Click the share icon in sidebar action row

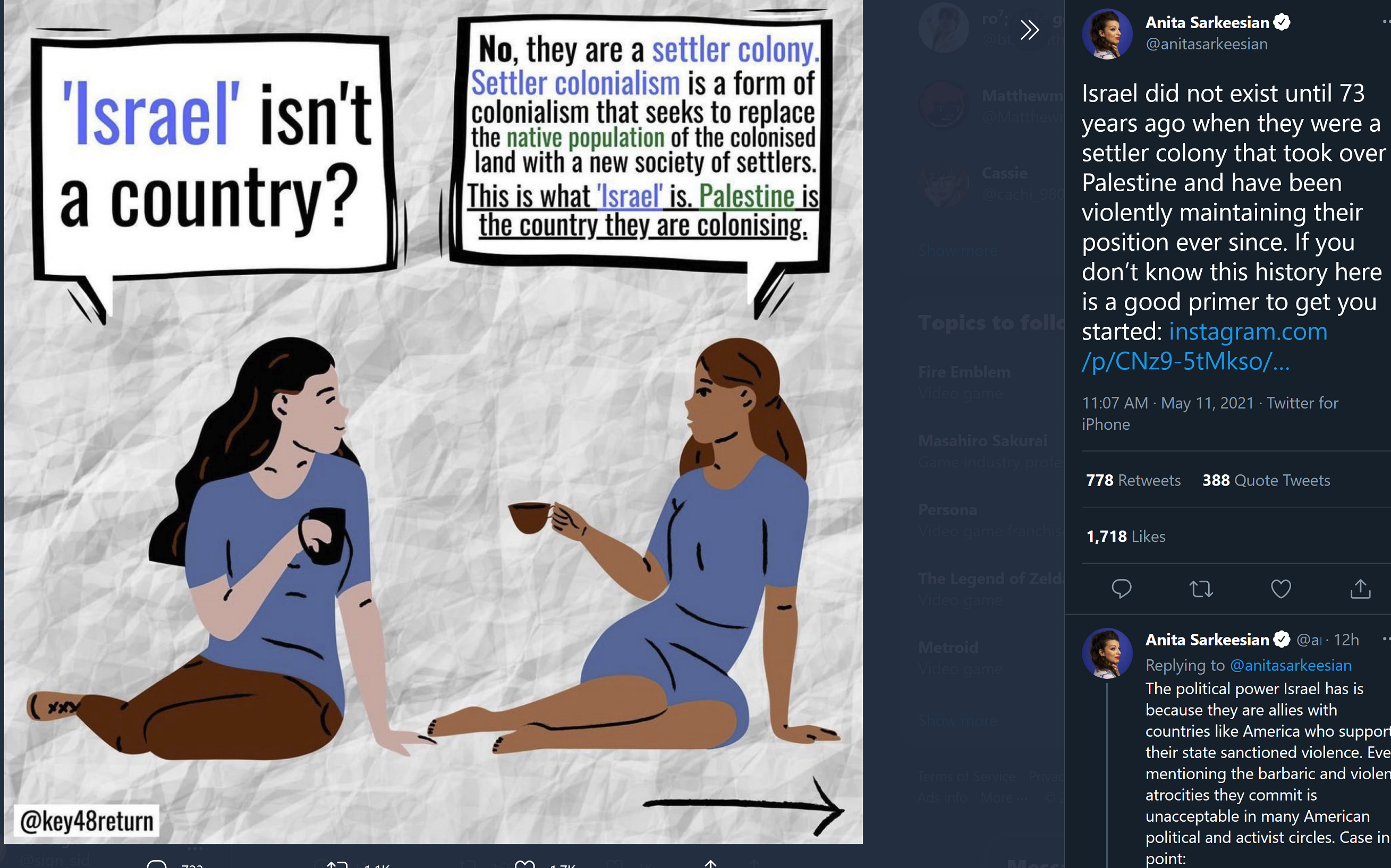coord(1360,589)
